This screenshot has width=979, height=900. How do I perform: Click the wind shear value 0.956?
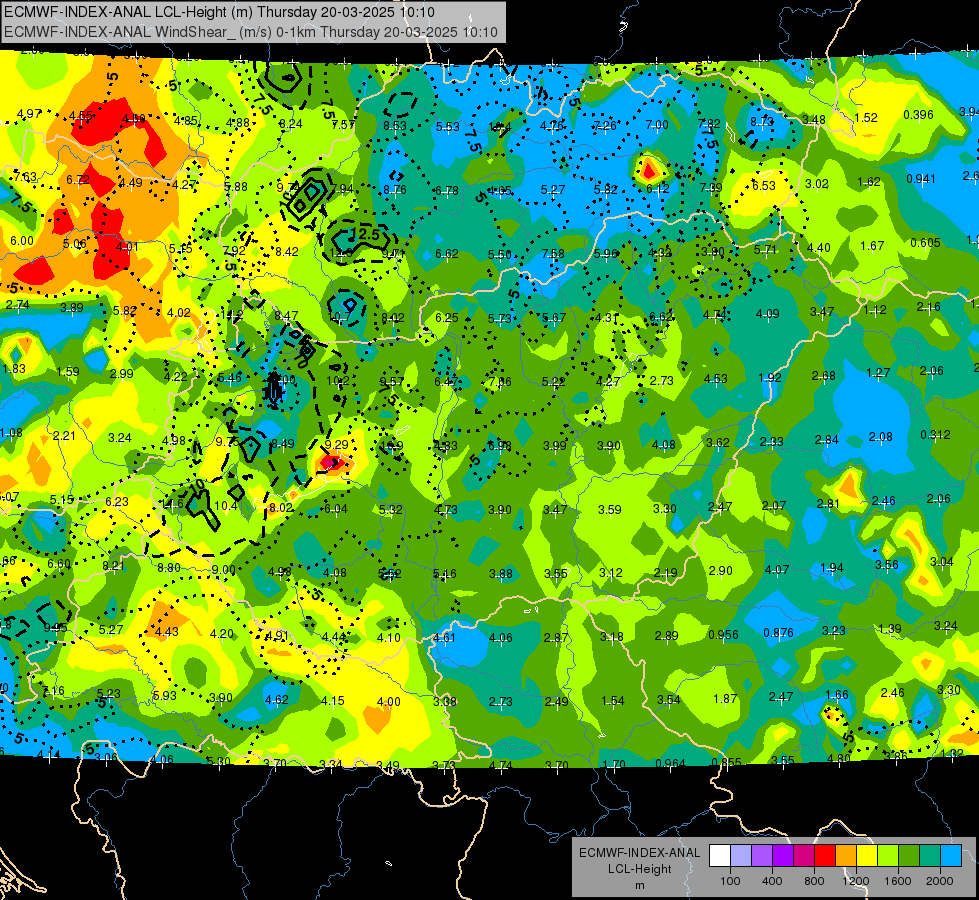point(724,635)
